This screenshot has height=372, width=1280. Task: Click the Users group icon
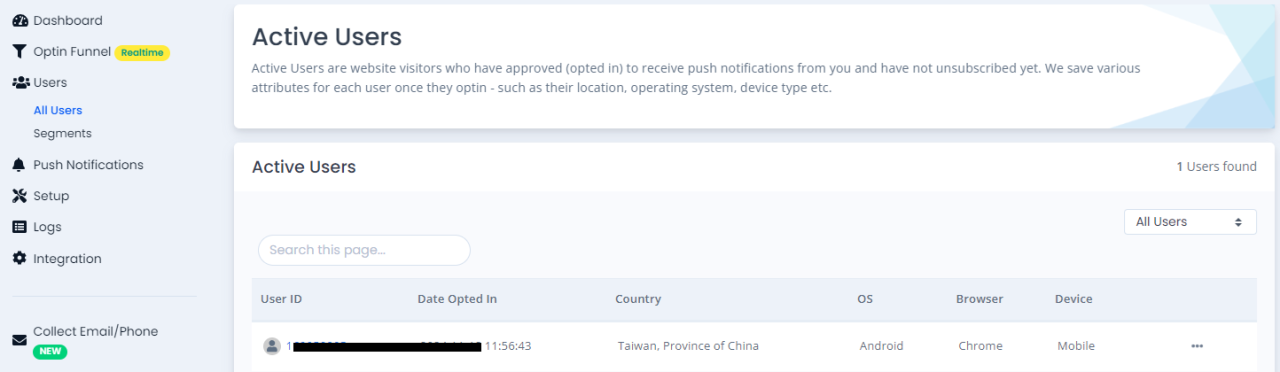click(x=19, y=83)
